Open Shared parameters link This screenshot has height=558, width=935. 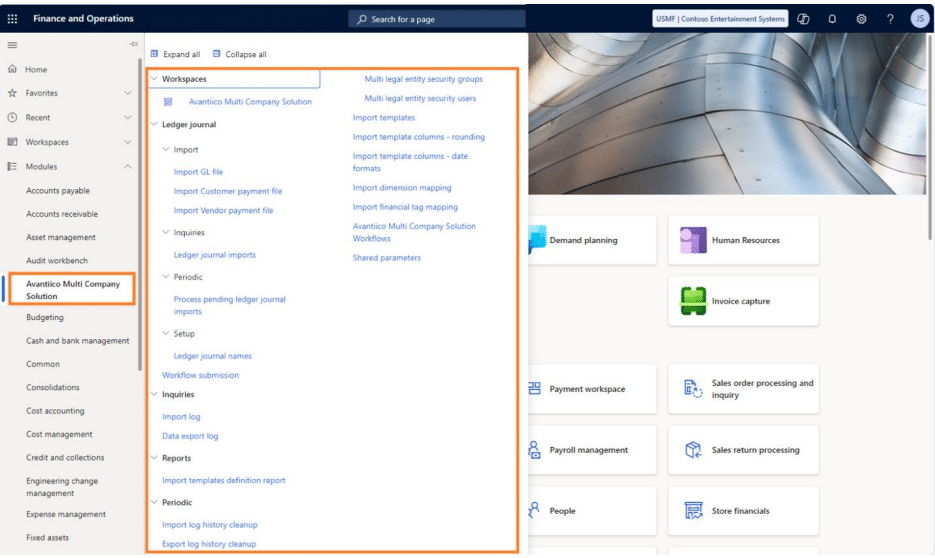click(x=386, y=258)
